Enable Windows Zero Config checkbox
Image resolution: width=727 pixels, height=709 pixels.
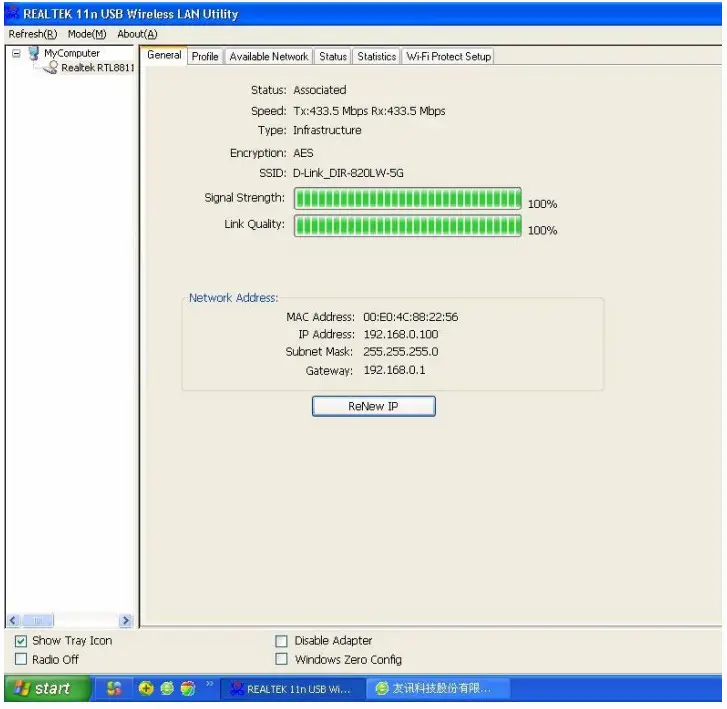pos(281,659)
